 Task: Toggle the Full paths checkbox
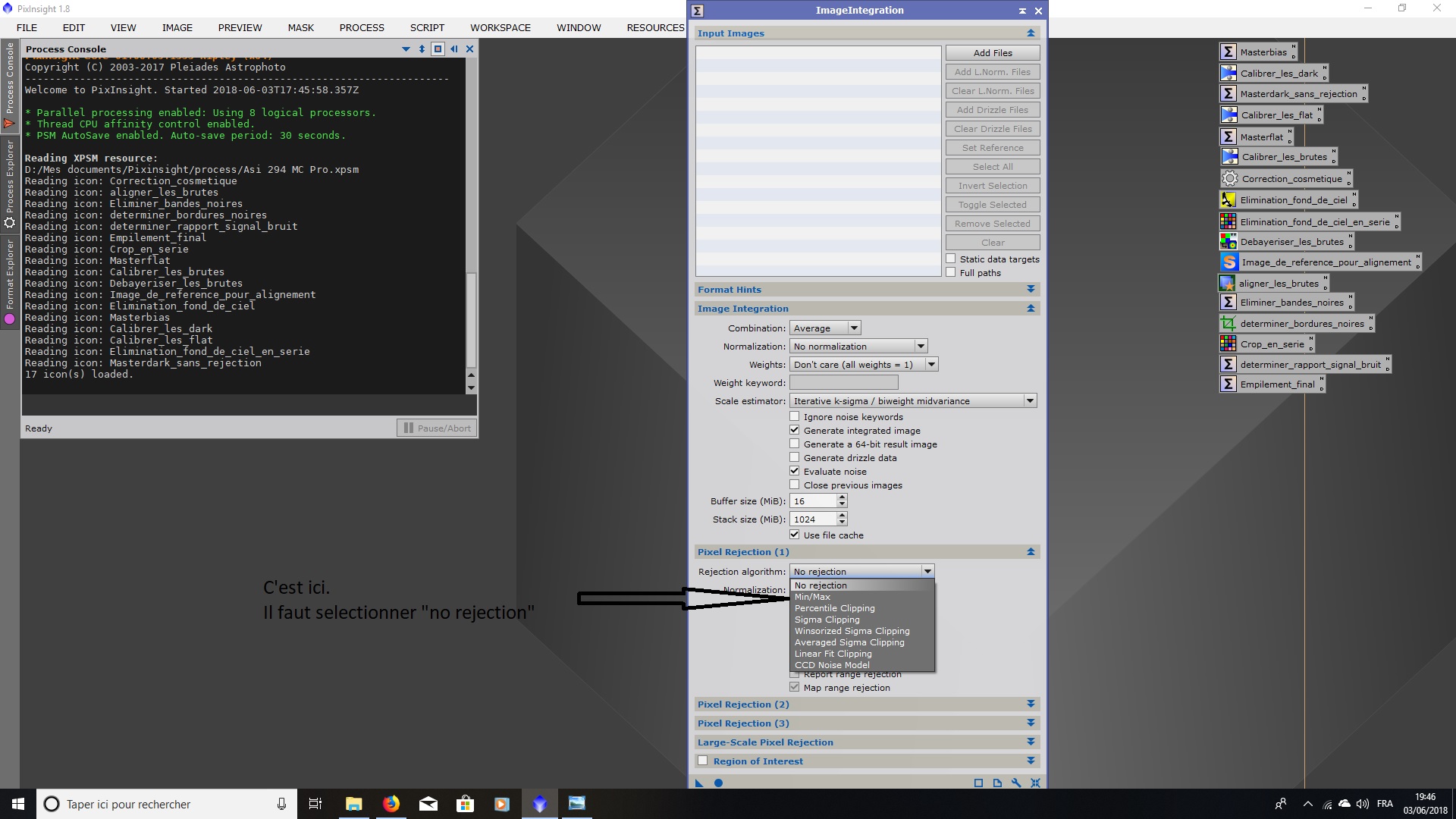click(x=951, y=272)
